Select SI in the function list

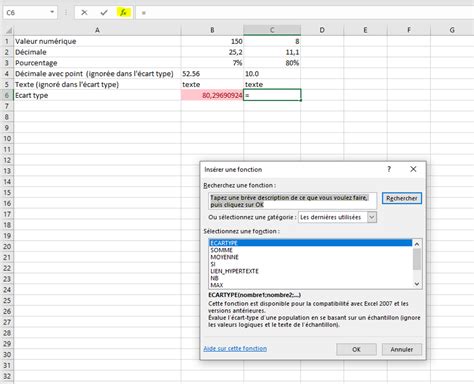pos(310,264)
